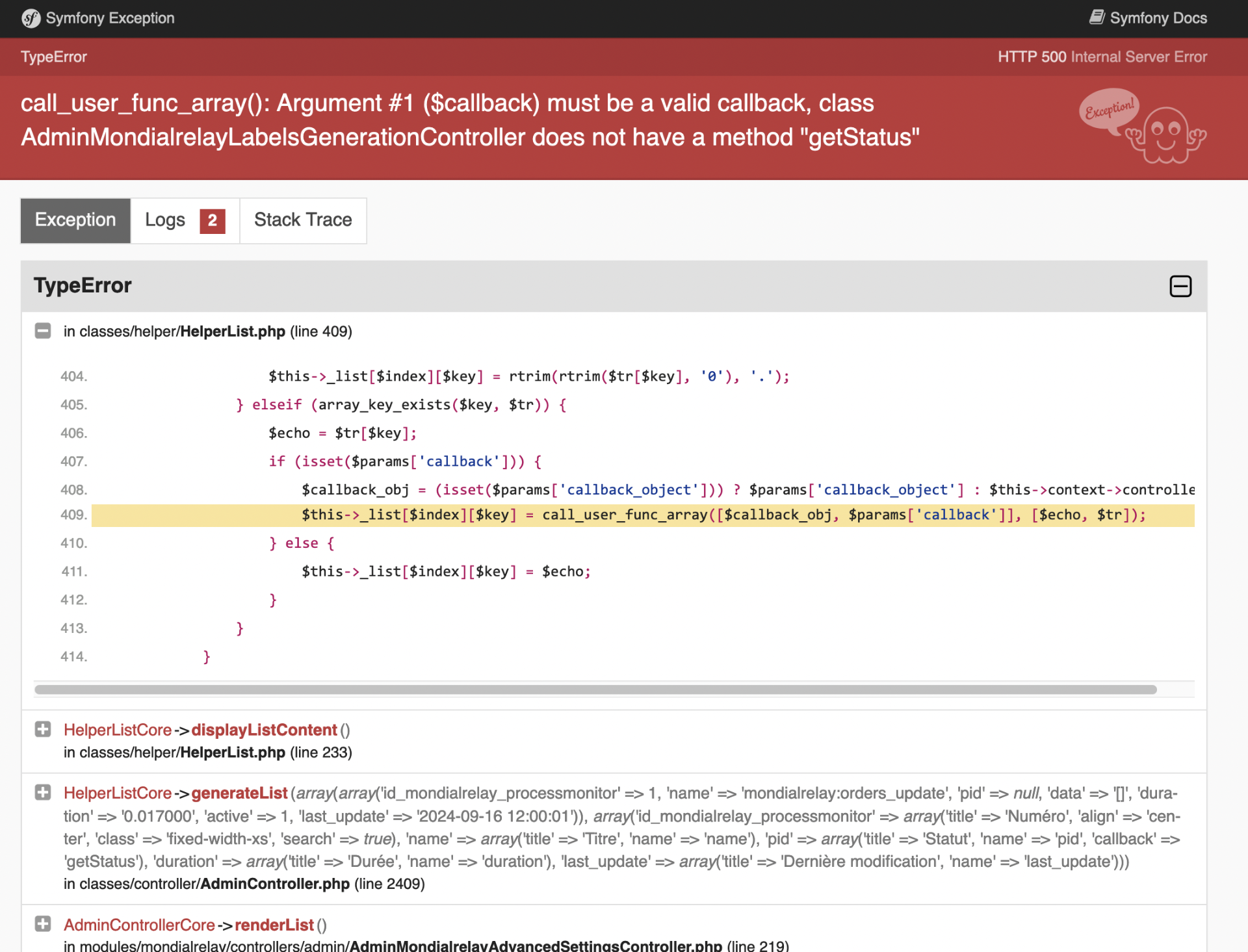The image size is (1248, 952).
Task: Collapse the TypeError panel with minus icon
Action: tap(1180, 286)
